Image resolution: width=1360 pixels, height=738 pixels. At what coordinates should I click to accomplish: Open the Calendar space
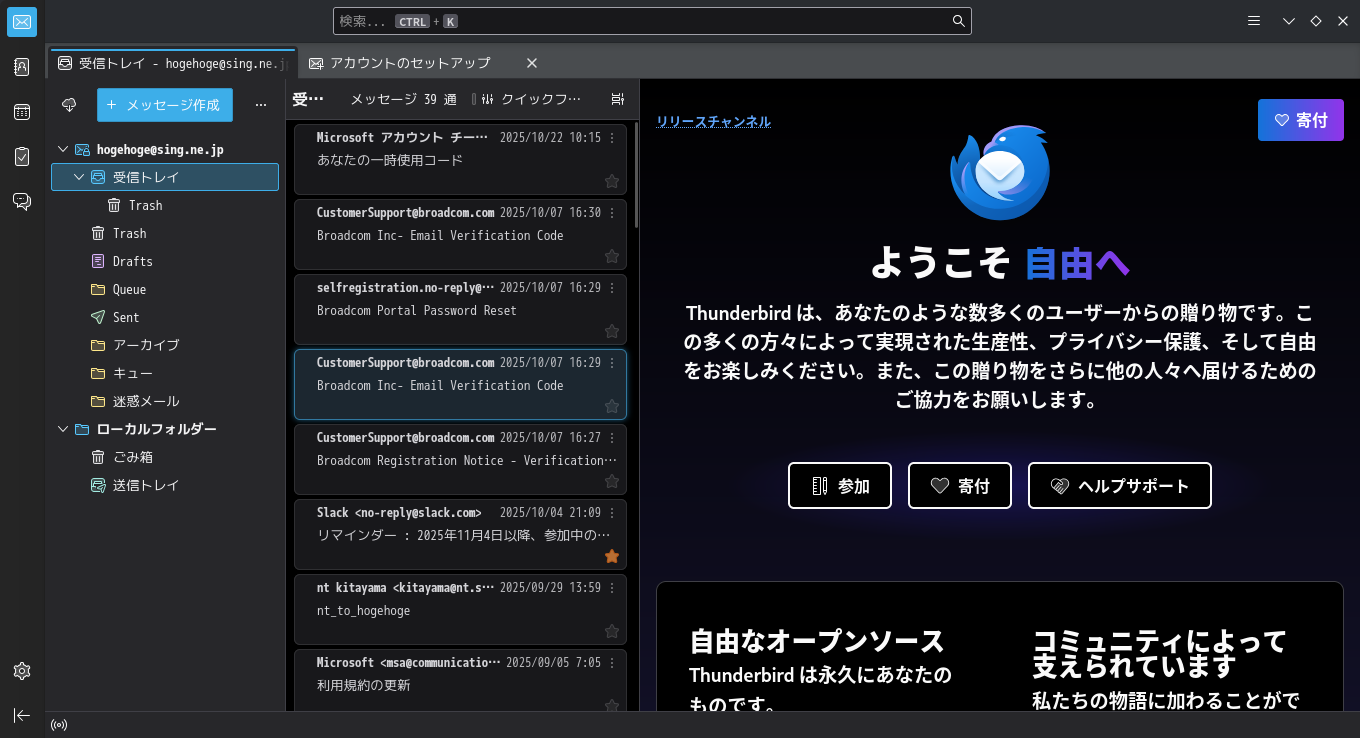[x=22, y=112]
